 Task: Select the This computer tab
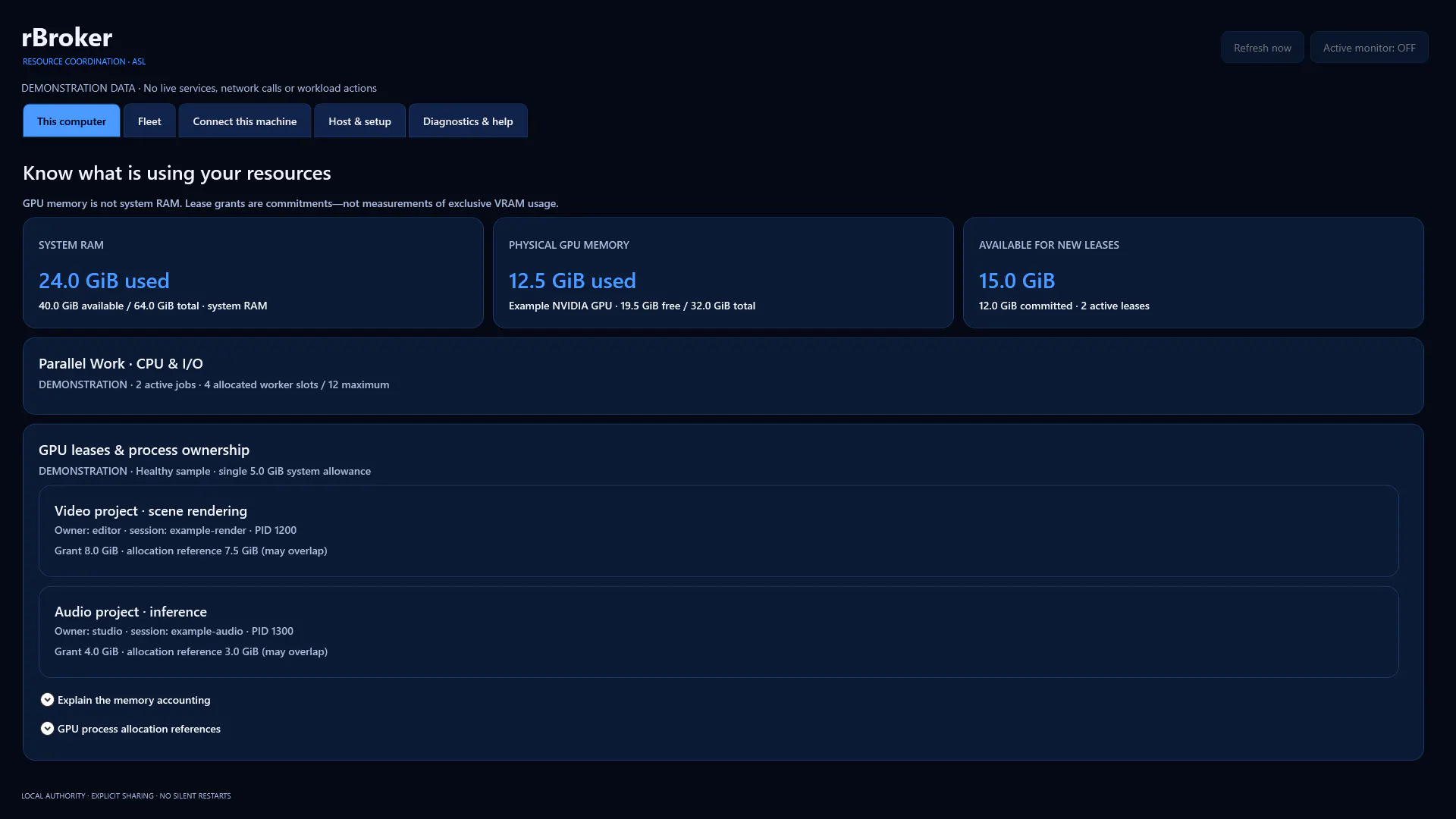(71, 121)
